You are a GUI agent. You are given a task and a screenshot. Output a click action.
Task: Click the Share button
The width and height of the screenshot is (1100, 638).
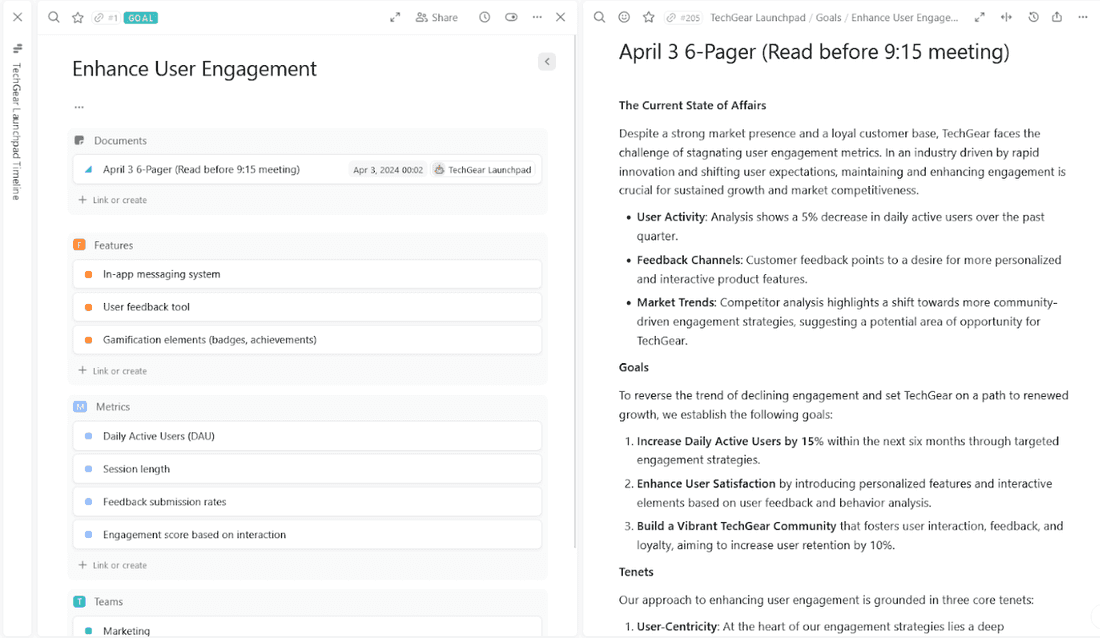pyautogui.click(x=437, y=17)
